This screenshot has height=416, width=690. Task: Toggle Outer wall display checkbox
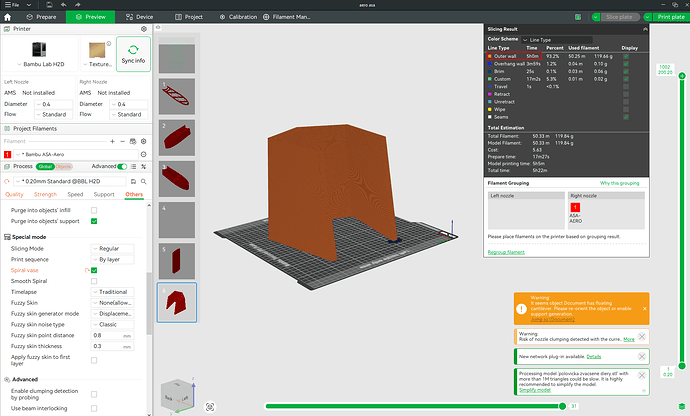pos(626,56)
